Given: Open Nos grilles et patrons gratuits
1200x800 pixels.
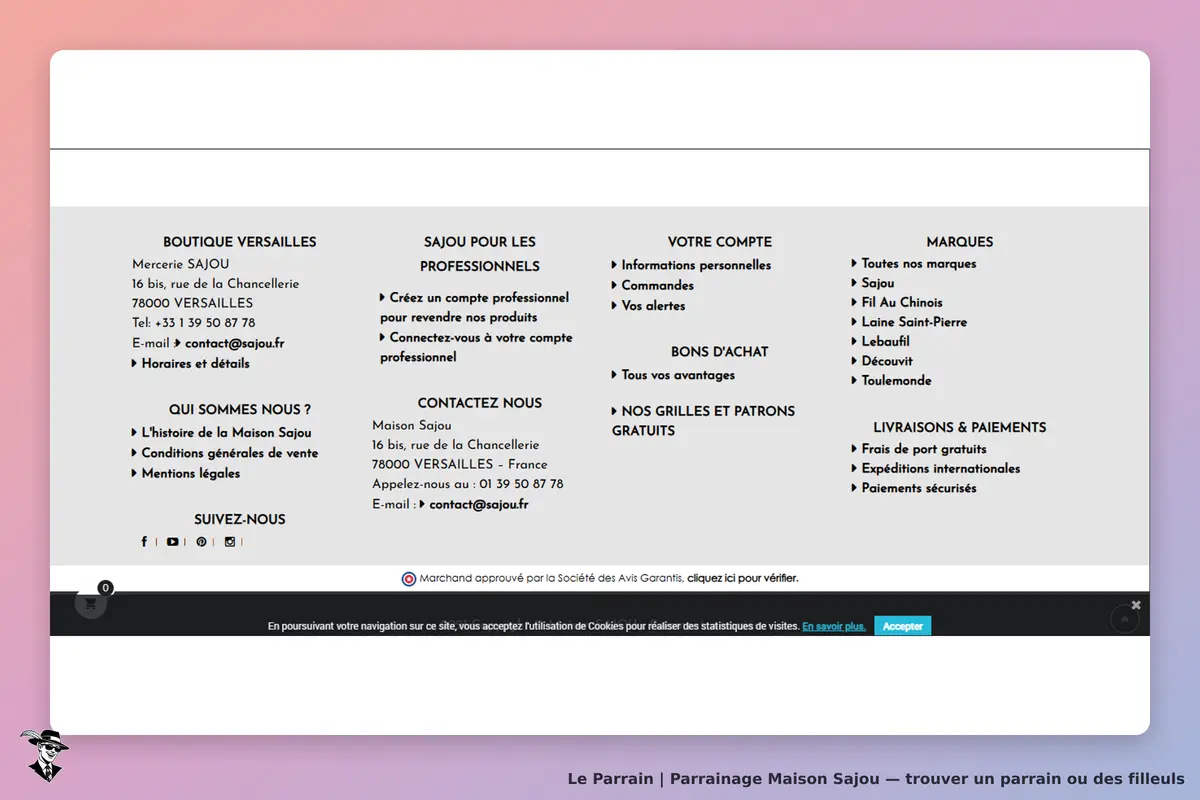Looking at the screenshot, I should click(704, 421).
